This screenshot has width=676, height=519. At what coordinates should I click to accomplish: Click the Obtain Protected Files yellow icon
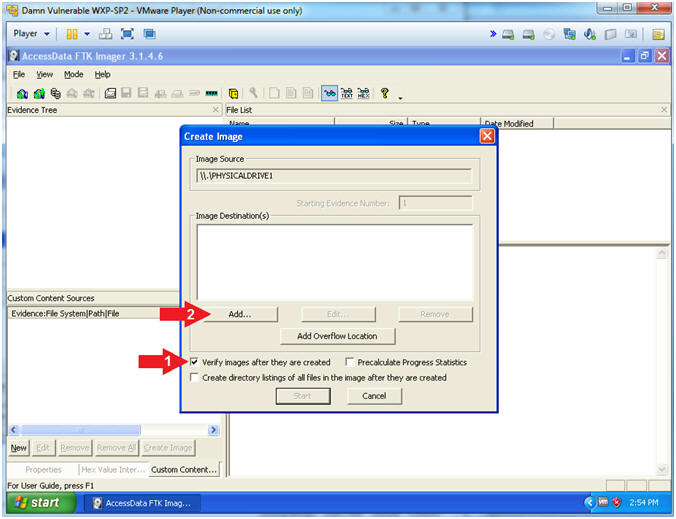[x=233, y=93]
